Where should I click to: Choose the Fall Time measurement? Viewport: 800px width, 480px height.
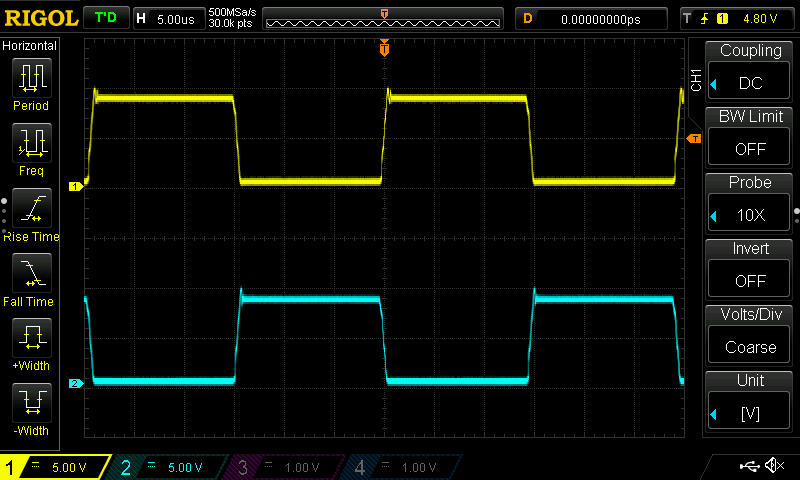click(x=31, y=275)
